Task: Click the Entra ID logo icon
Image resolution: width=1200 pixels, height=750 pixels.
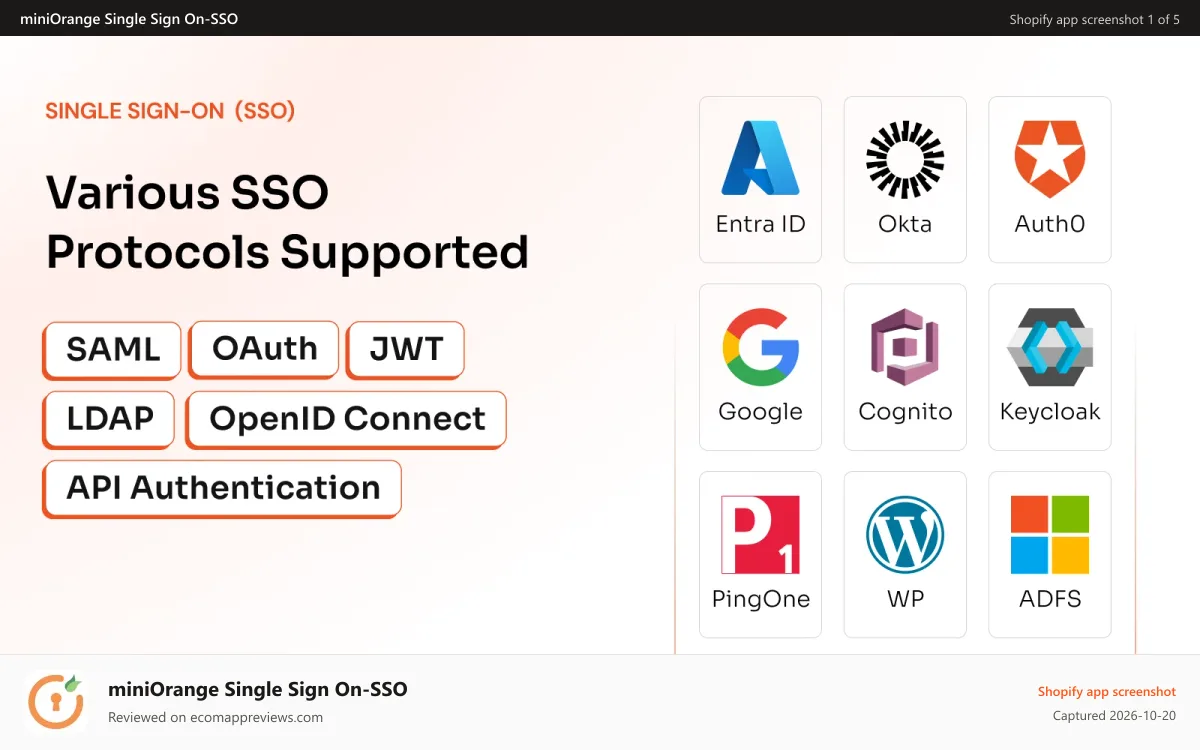Action: coord(760,158)
